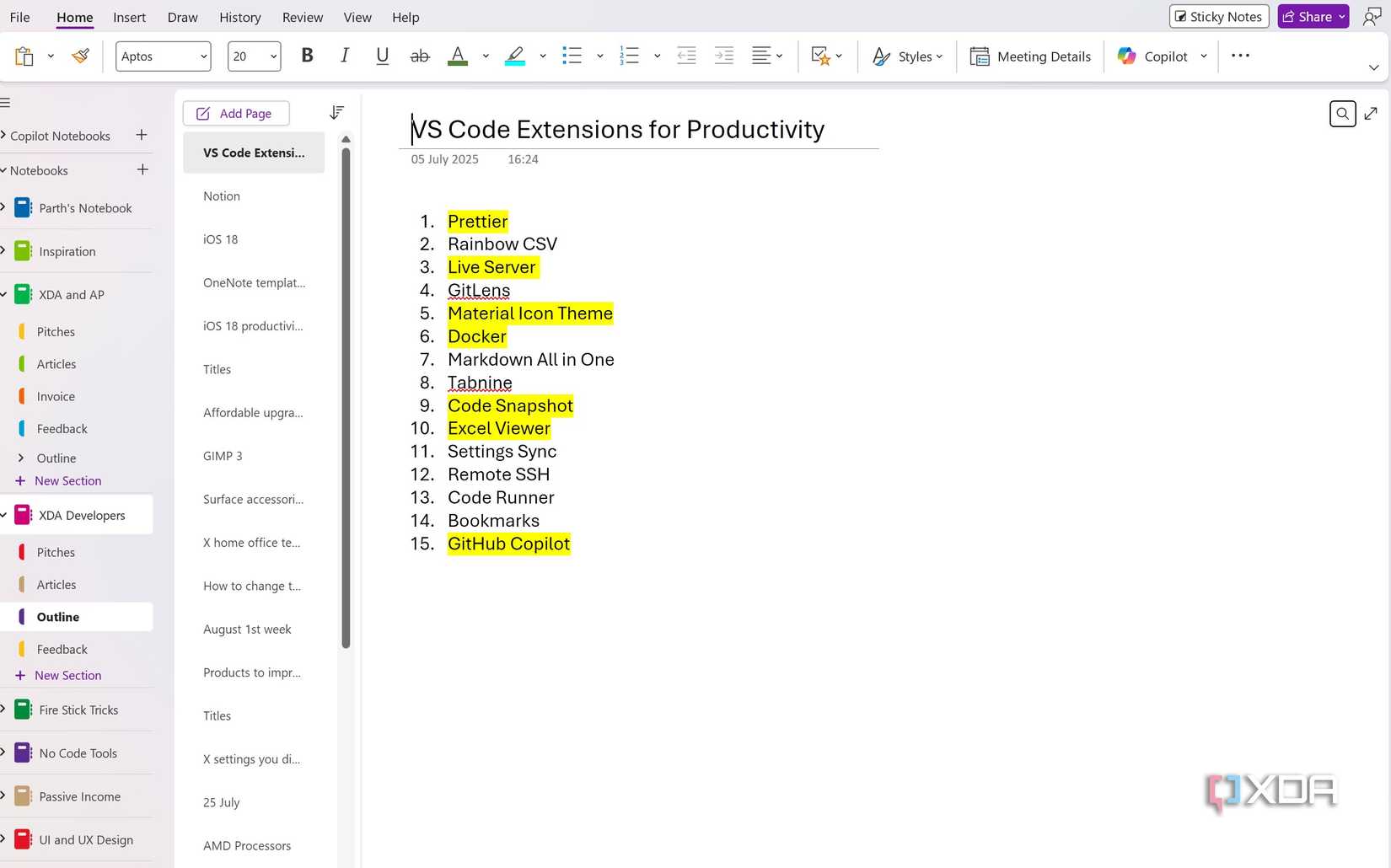The image size is (1391, 868).
Task: Increase indent of the list
Action: (x=723, y=56)
